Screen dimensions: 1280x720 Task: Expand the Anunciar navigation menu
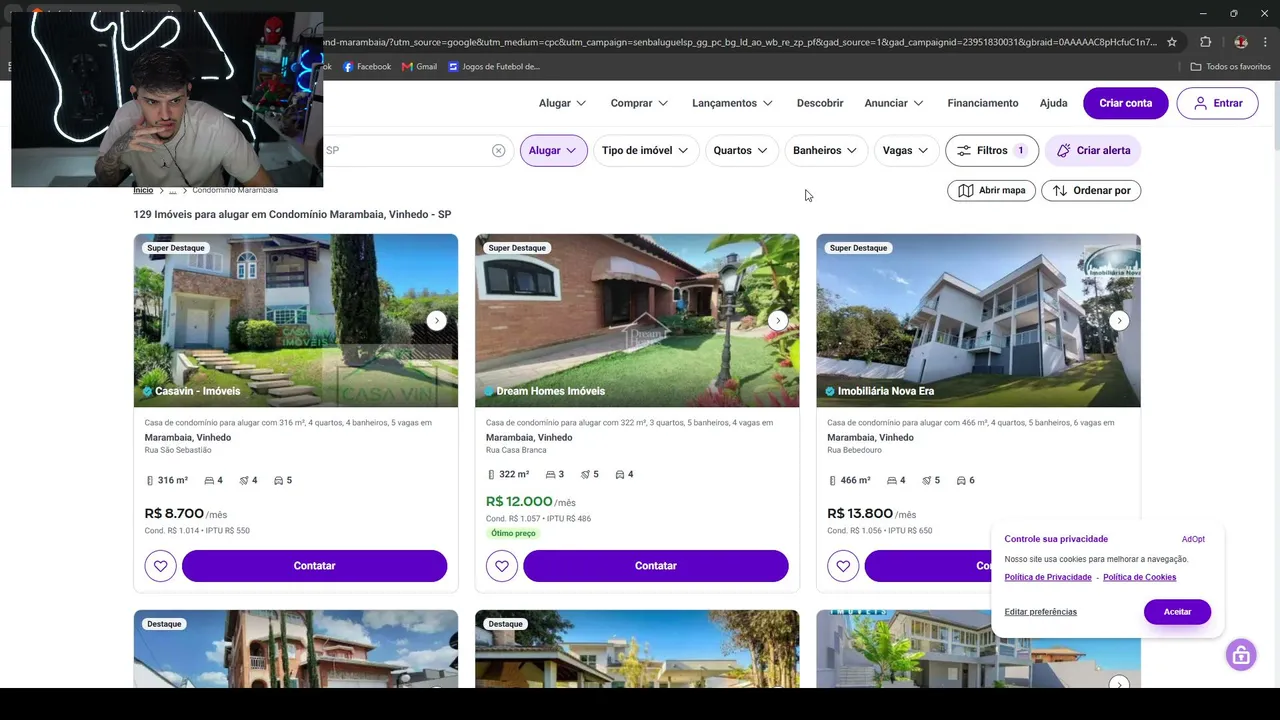(894, 103)
